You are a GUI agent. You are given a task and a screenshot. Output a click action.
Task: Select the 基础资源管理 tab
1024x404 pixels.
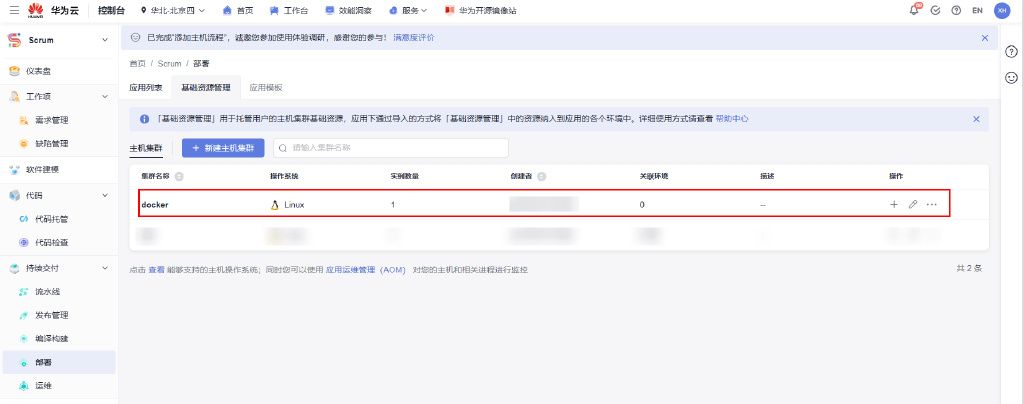point(206,87)
